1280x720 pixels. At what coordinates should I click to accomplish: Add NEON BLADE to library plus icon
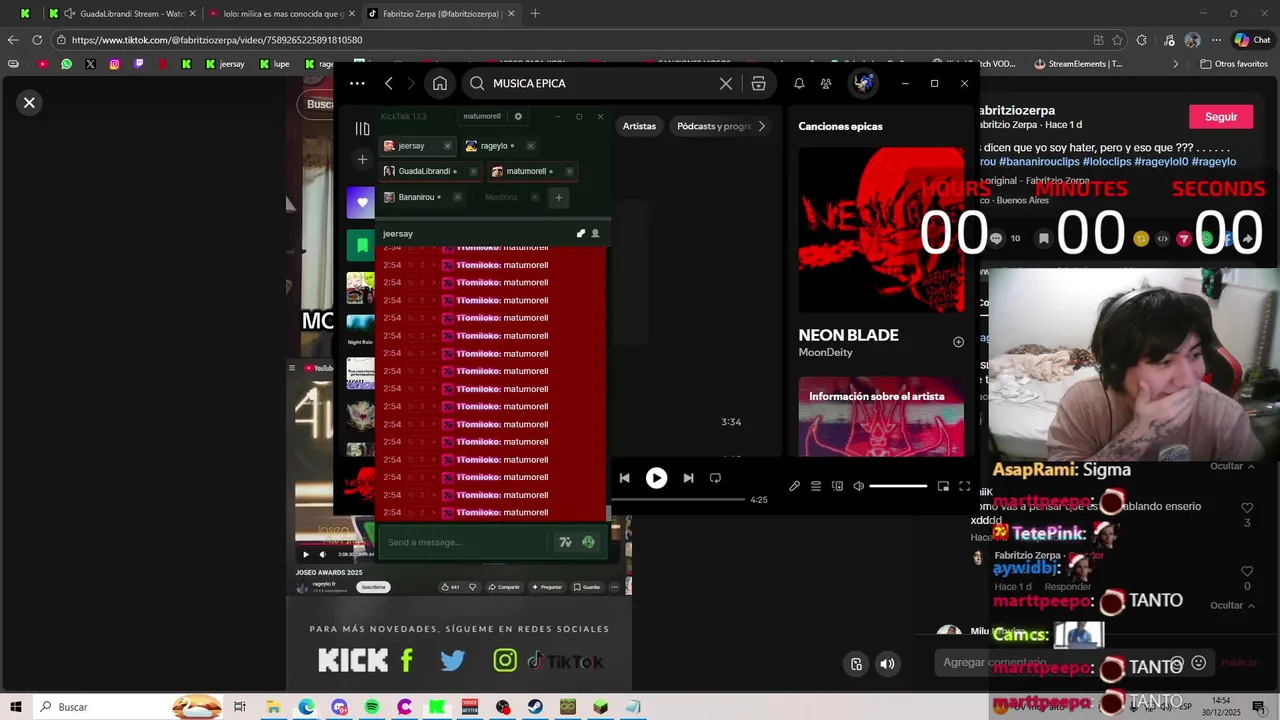pos(958,342)
